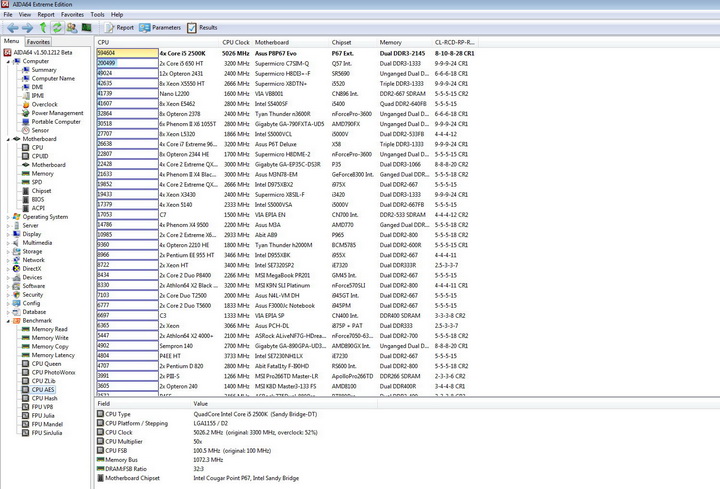Screen dimensions: 720x489
Task: Select Summary in the tree
Action: click(44, 70)
